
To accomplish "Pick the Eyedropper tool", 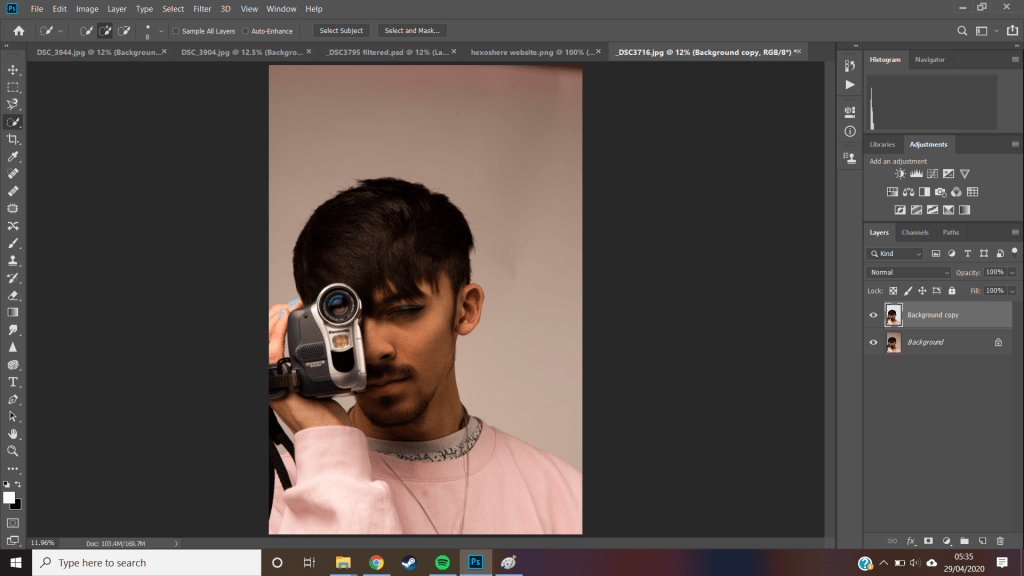I will pos(13,157).
